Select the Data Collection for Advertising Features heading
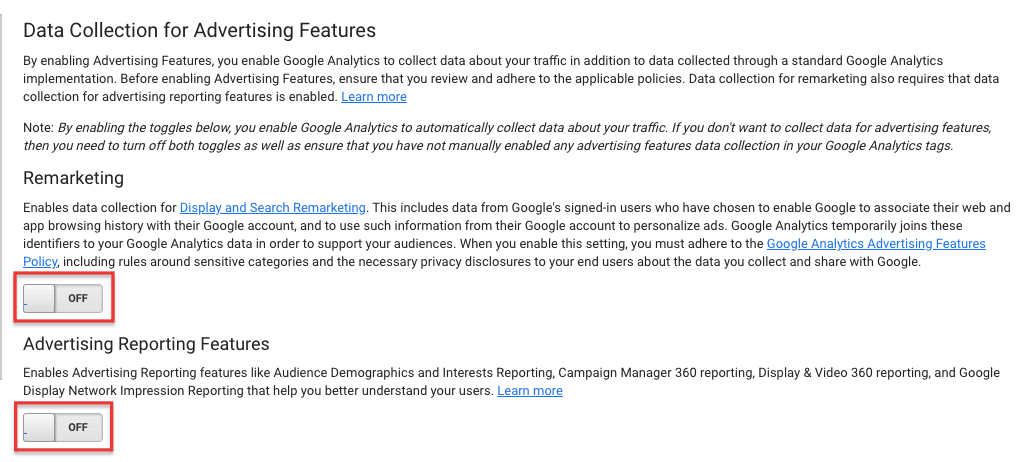 pos(199,30)
